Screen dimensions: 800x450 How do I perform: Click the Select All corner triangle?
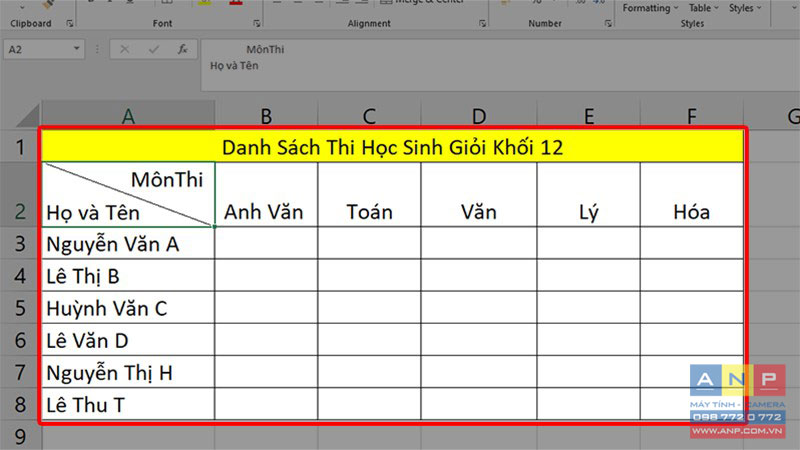[28, 115]
